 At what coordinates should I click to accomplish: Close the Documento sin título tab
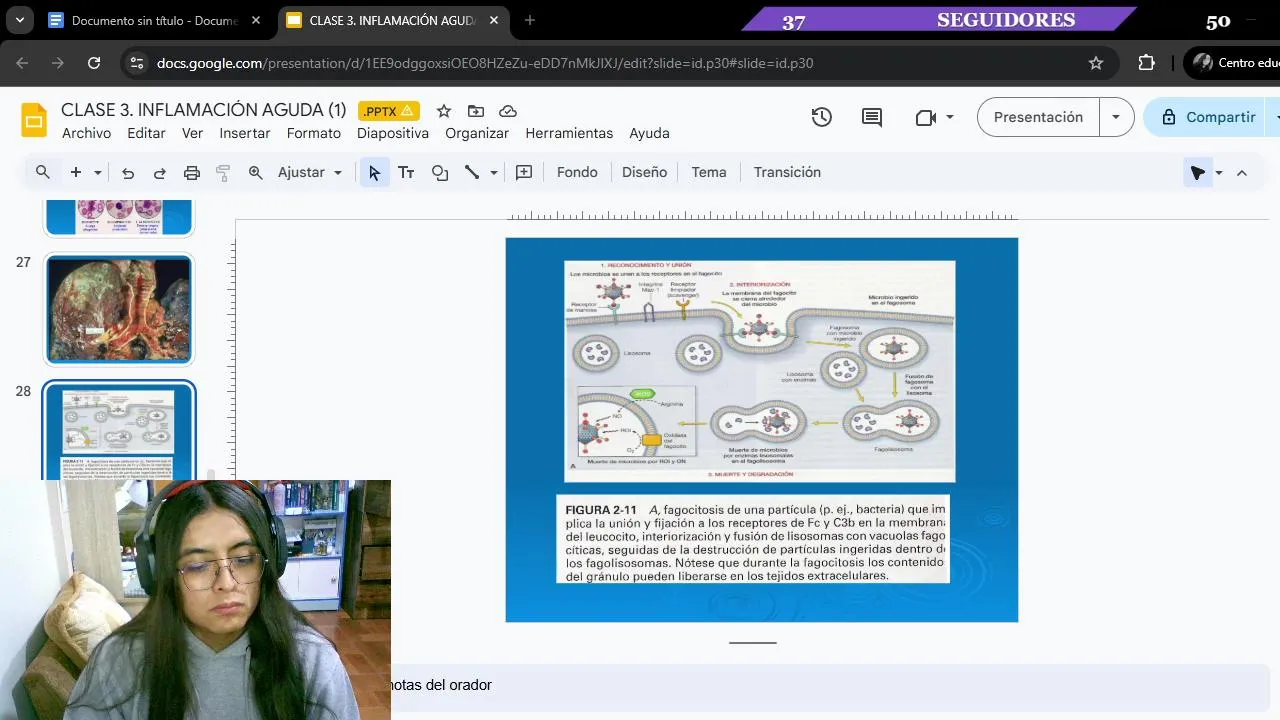256,20
